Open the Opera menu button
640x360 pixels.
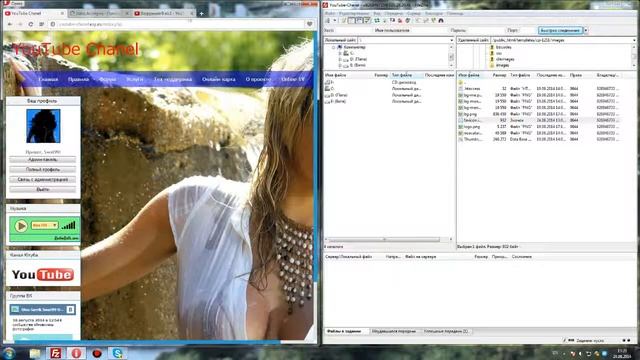(13, 4)
